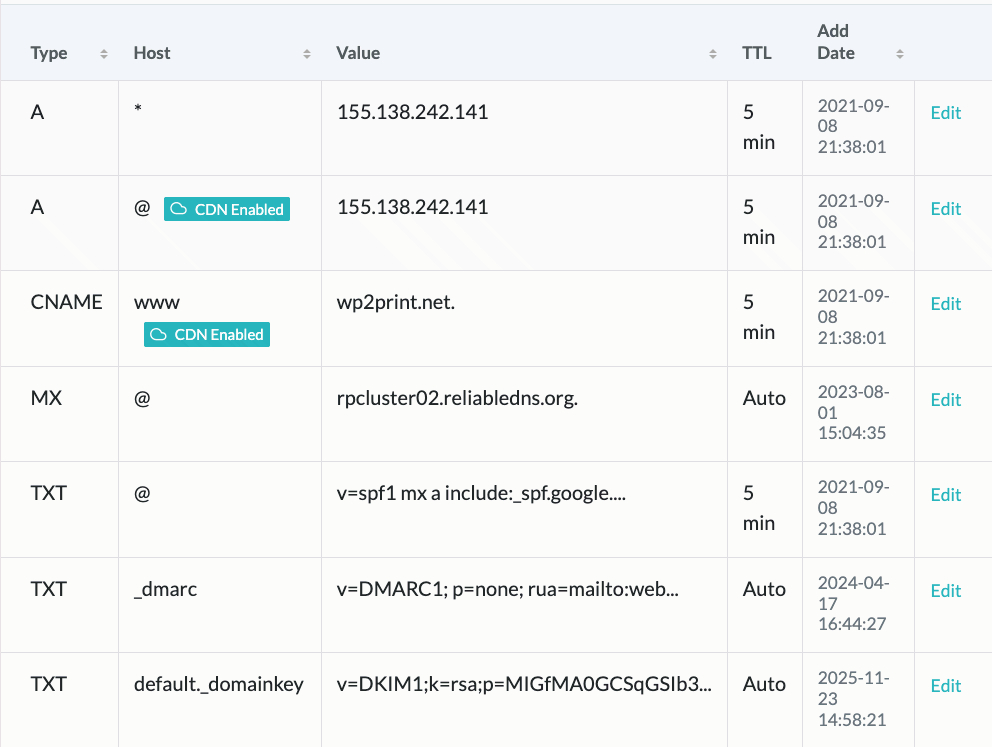The width and height of the screenshot is (992, 747).
Task: Edit the www CNAME record
Action: coord(945,303)
